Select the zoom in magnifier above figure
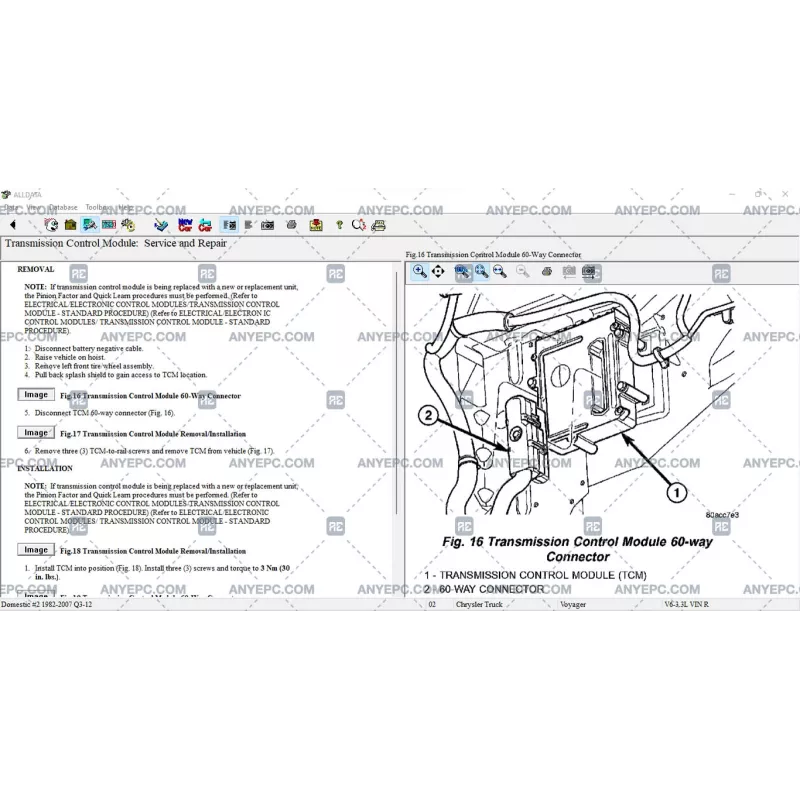Viewport: 800px width, 800px height. (x=420, y=271)
